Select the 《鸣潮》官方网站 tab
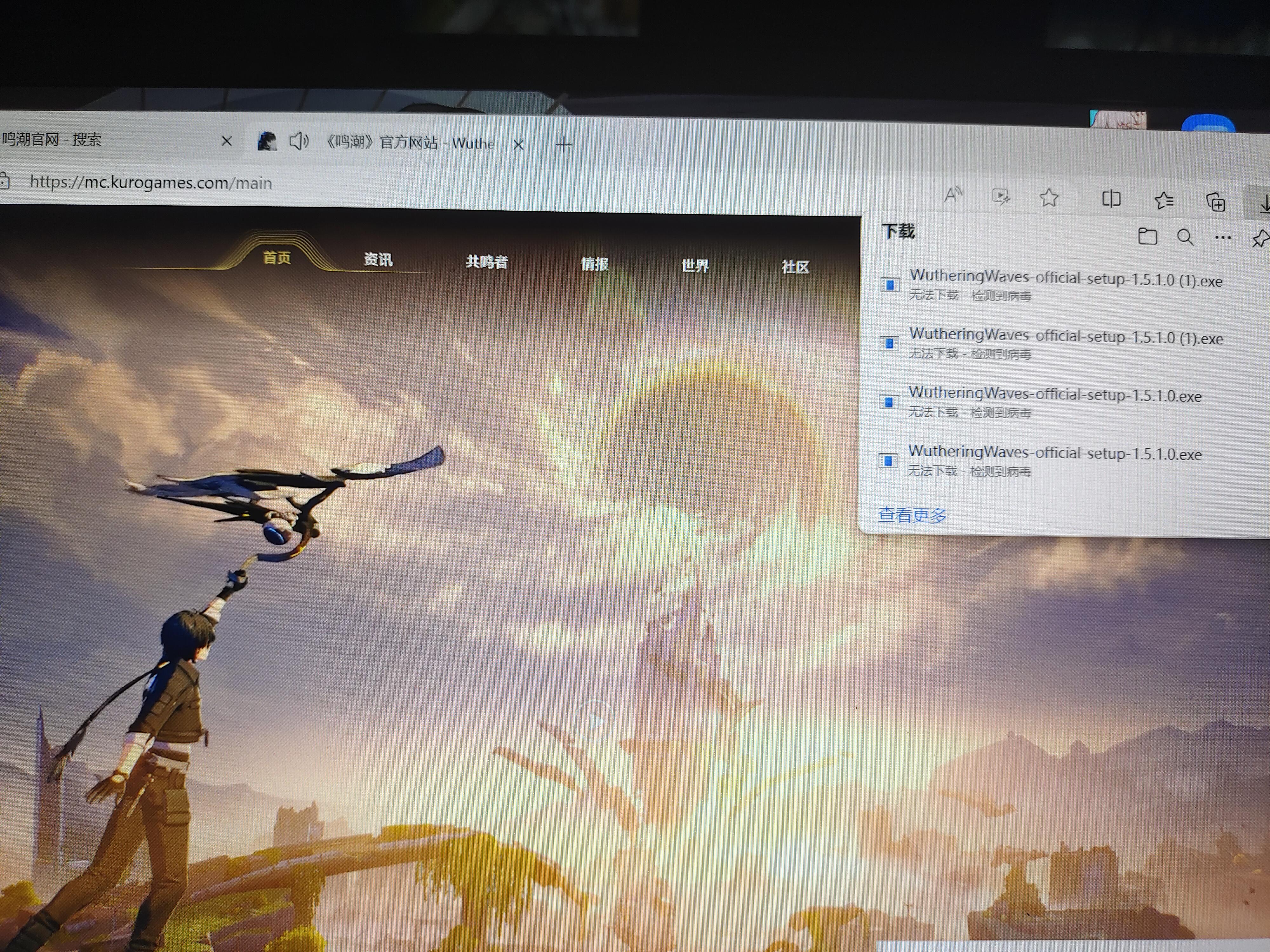Image resolution: width=1270 pixels, height=952 pixels. pyautogui.click(x=391, y=142)
